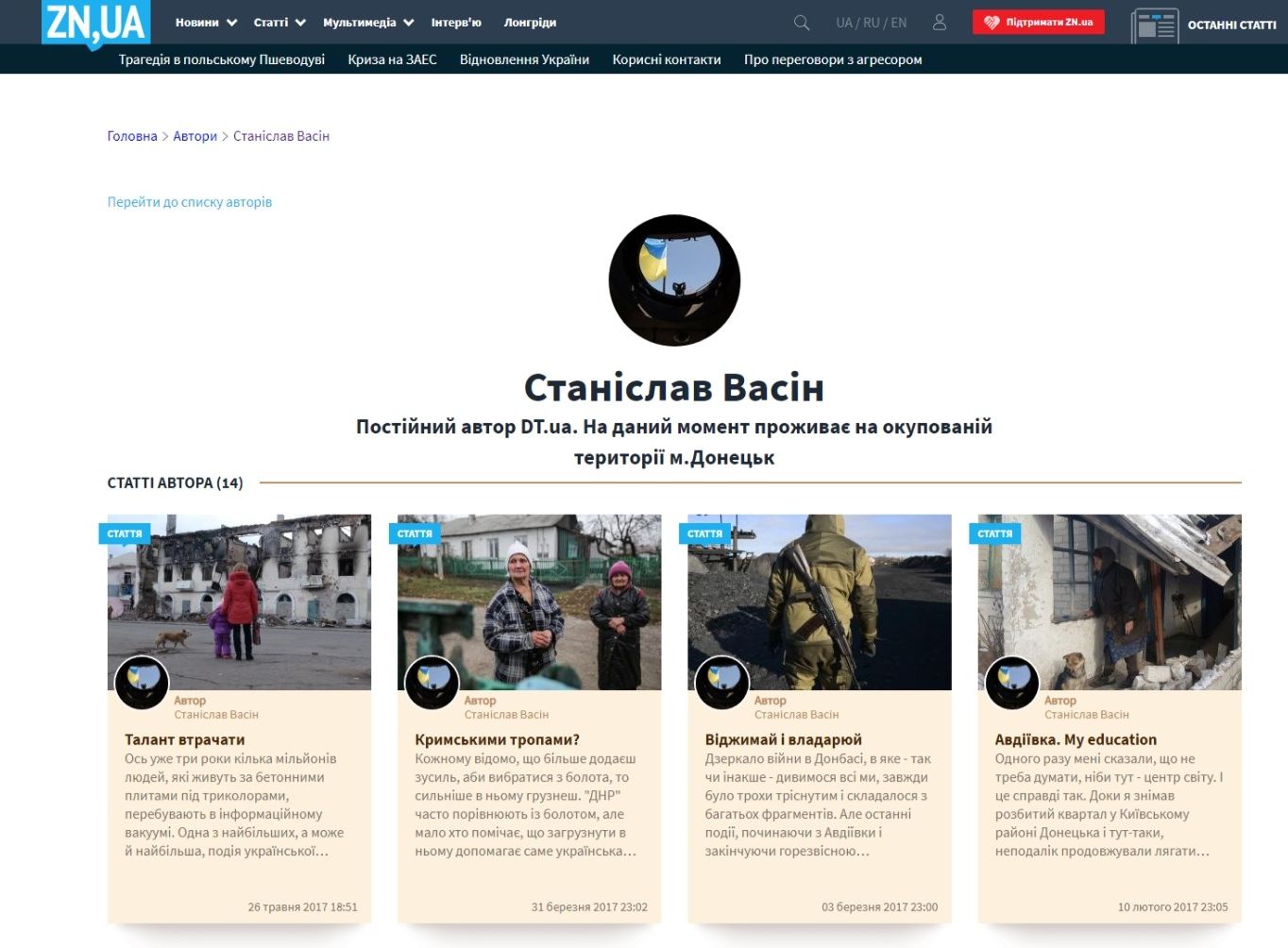Click СТАТТЯ tag on Авдіївка card
This screenshot has height=948, width=1288.
coord(995,533)
